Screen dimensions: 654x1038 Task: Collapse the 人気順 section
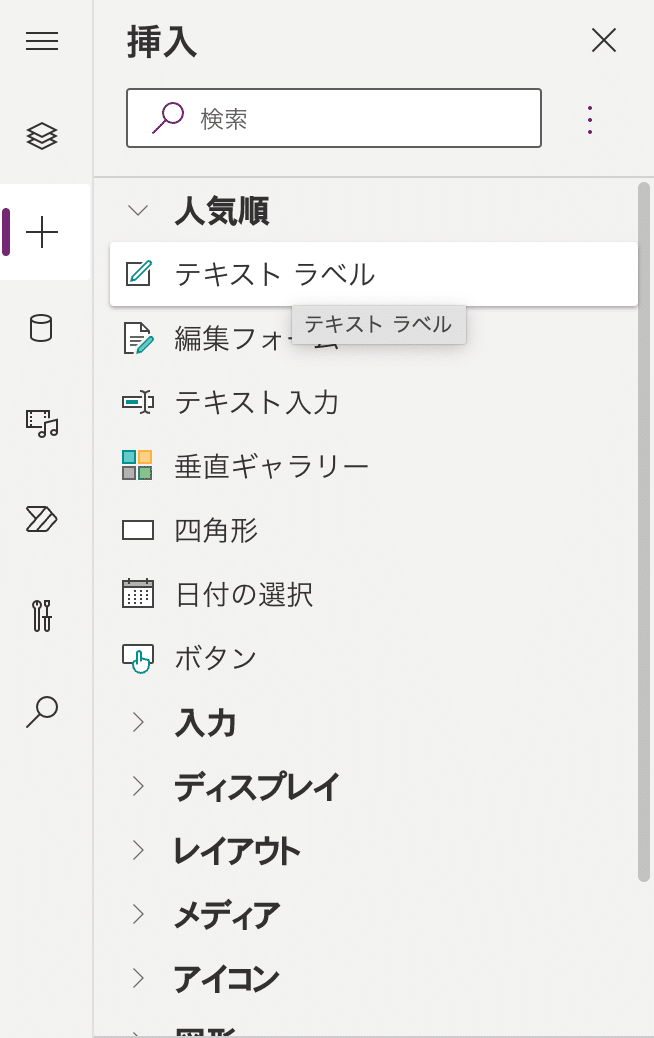pos(139,211)
